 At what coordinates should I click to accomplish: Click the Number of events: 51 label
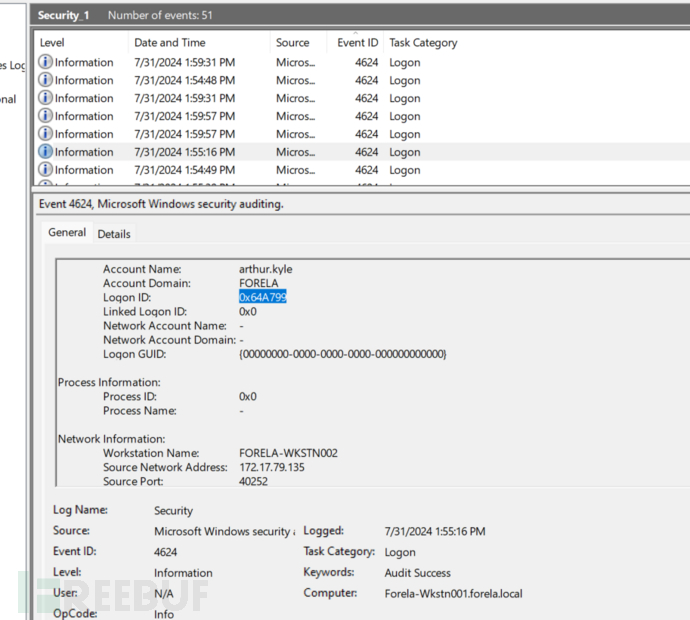(160, 15)
